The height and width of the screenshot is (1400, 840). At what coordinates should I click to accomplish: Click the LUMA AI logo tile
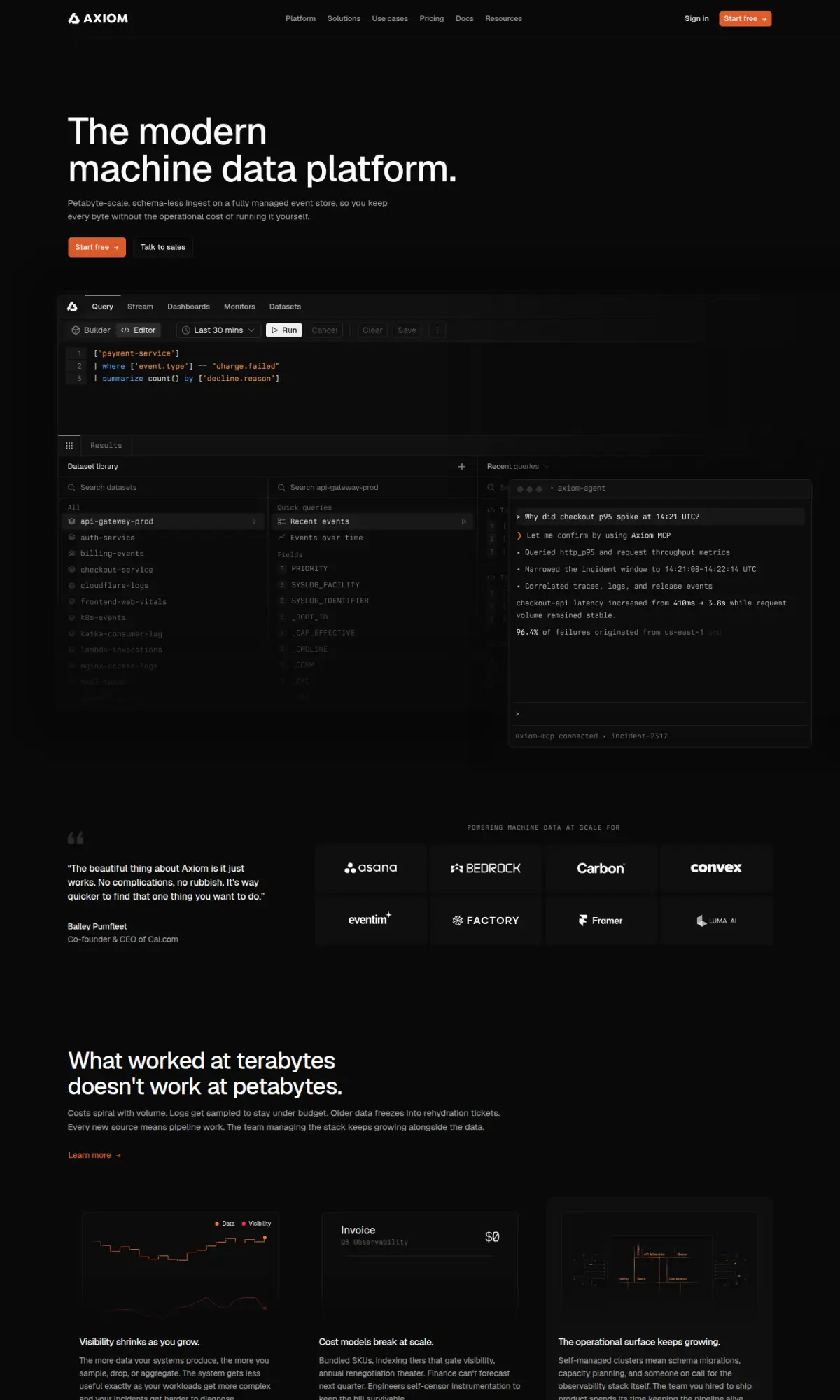[x=717, y=920]
